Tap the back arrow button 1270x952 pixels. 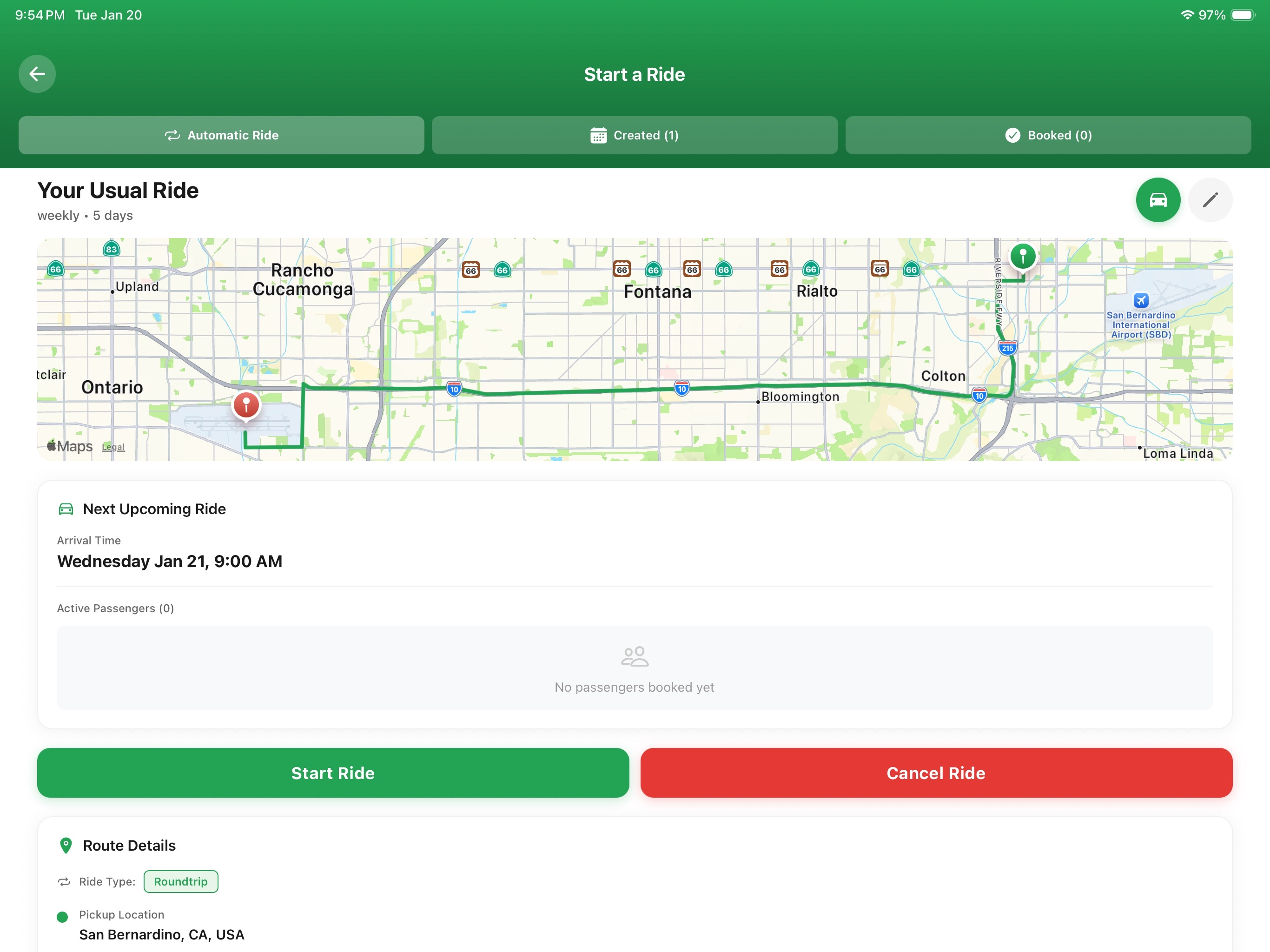[x=37, y=74]
